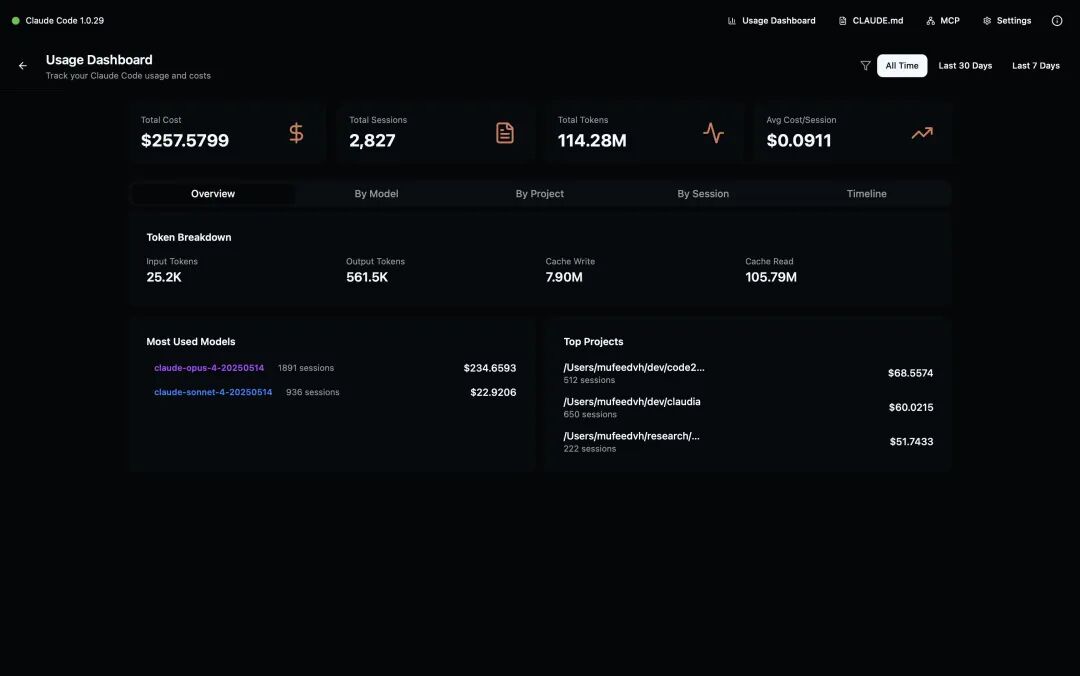Switch to Last 7 Days range
The width and height of the screenshot is (1080, 676).
coord(1036,65)
